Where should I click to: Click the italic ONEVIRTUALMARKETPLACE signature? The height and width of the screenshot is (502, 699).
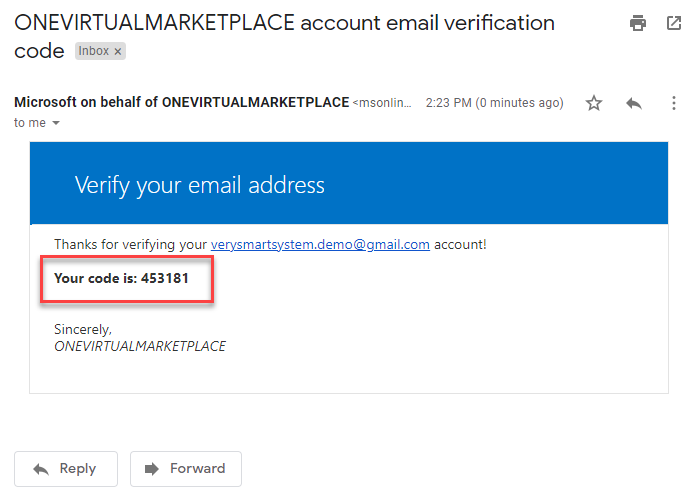[140, 346]
